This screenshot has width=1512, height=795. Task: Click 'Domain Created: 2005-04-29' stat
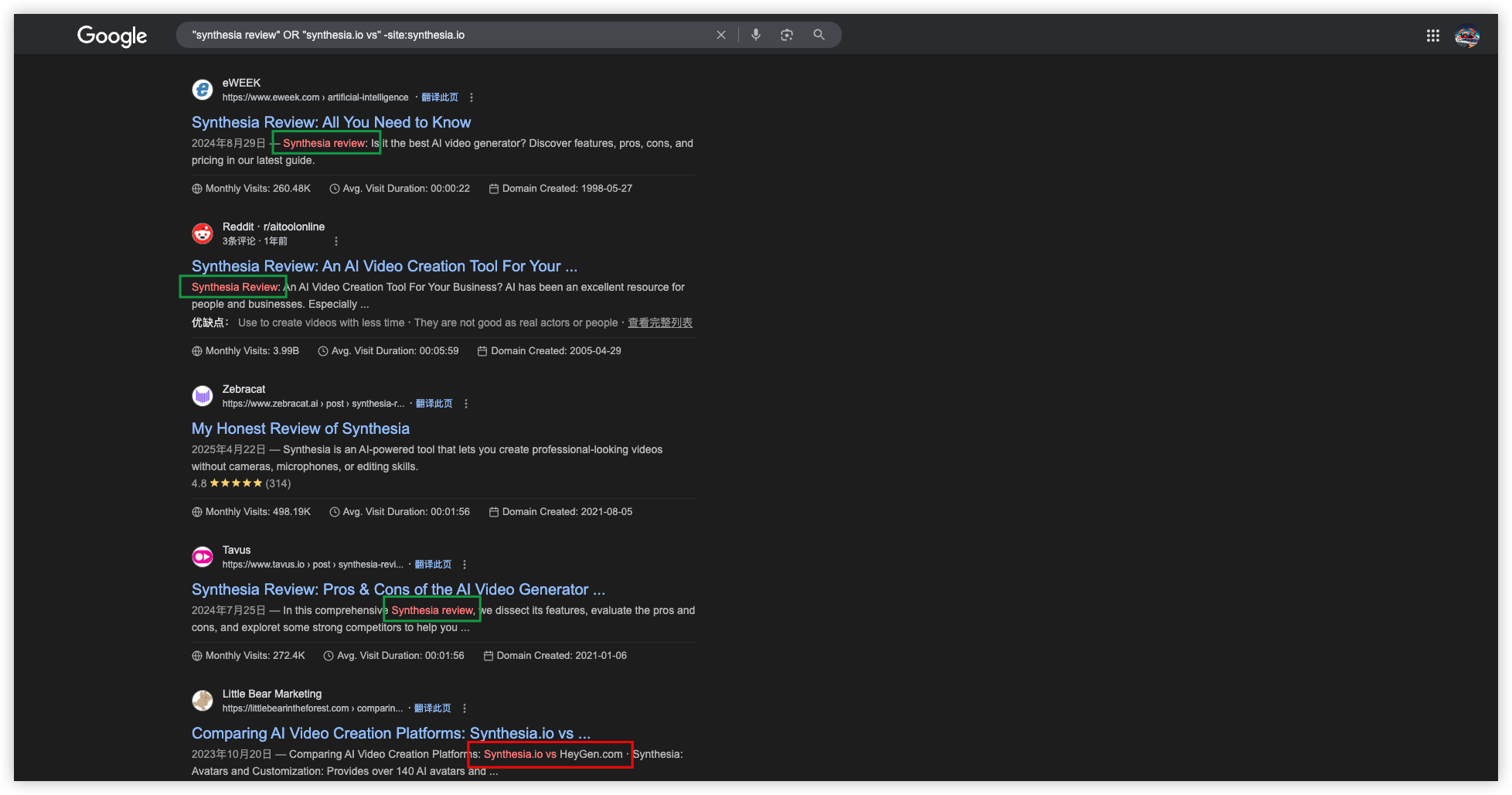pyautogui.click(x=550, y=351)
